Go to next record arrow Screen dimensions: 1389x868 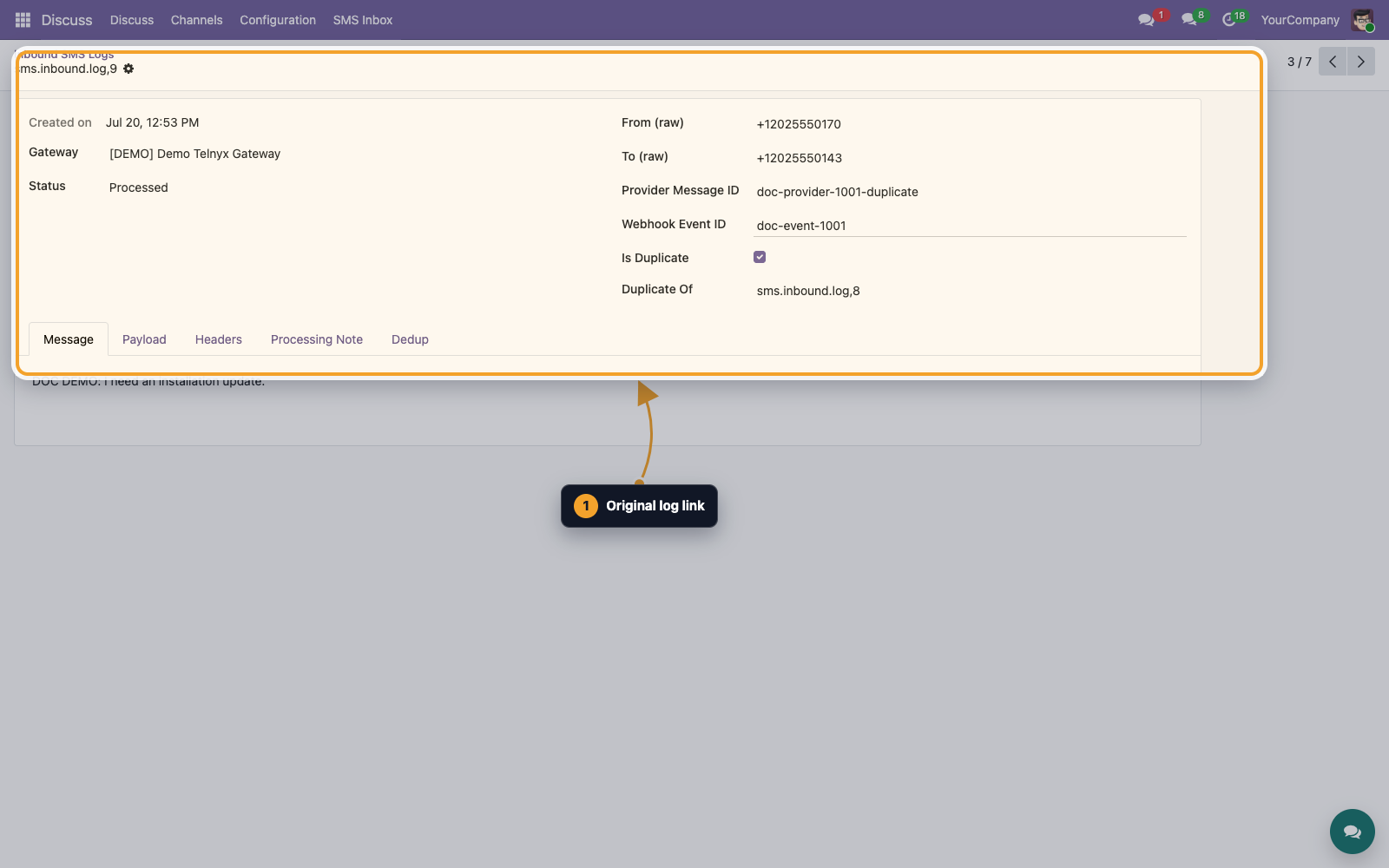coord(1361,62)
